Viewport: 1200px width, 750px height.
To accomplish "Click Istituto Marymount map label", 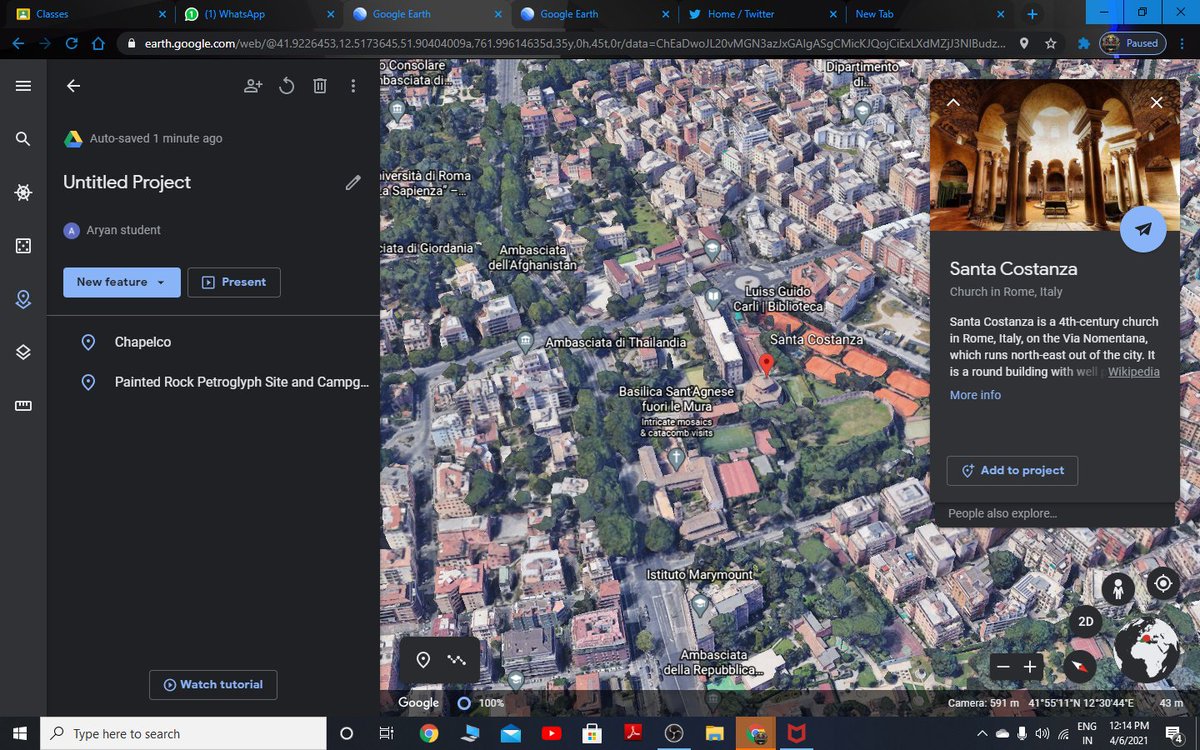I will (x=700, y=575).
